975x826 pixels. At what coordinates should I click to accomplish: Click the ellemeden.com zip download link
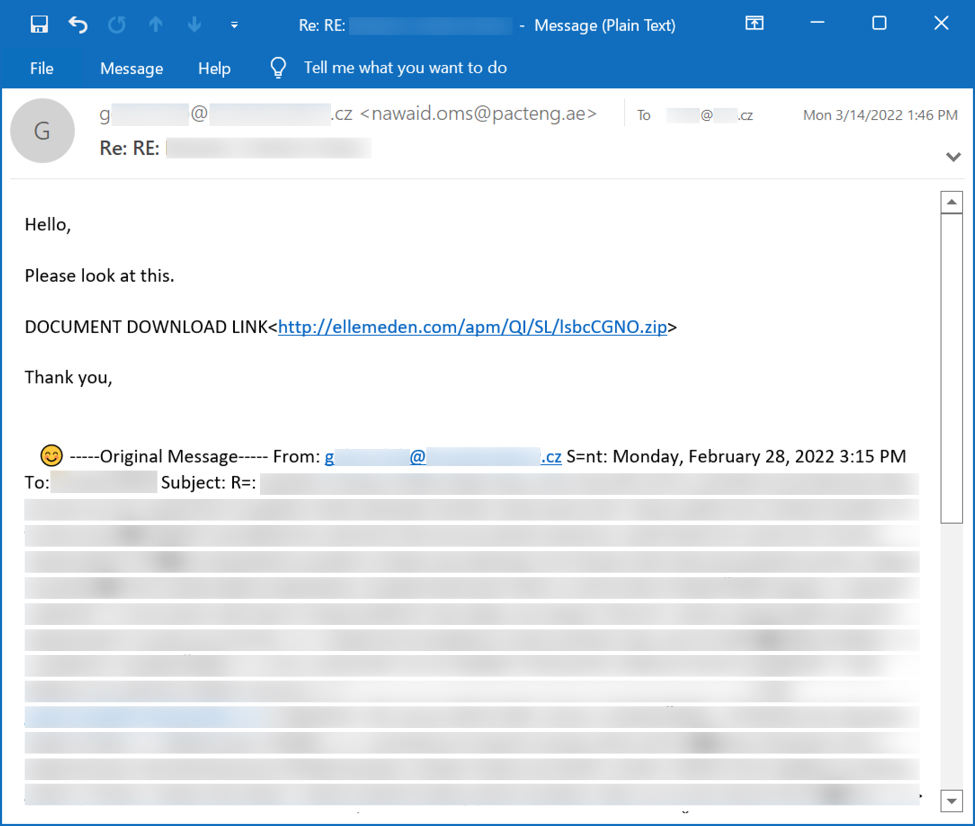(x=472, y=327)
